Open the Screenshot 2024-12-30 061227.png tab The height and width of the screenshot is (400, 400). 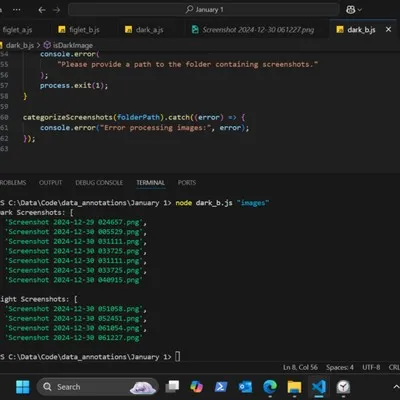click(x=253, y=30)
